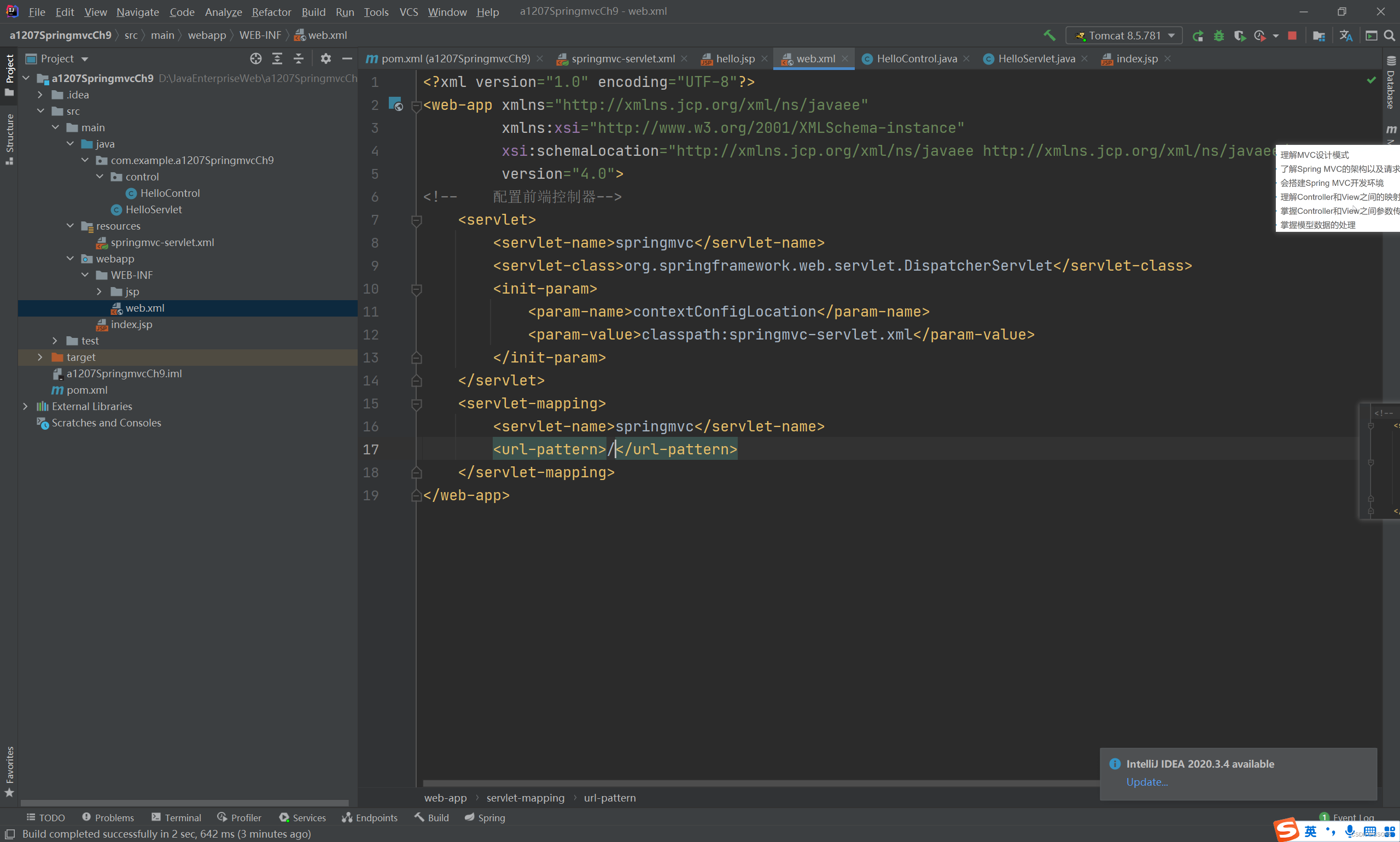Open the Database side panel

[x=1391, y=82]
